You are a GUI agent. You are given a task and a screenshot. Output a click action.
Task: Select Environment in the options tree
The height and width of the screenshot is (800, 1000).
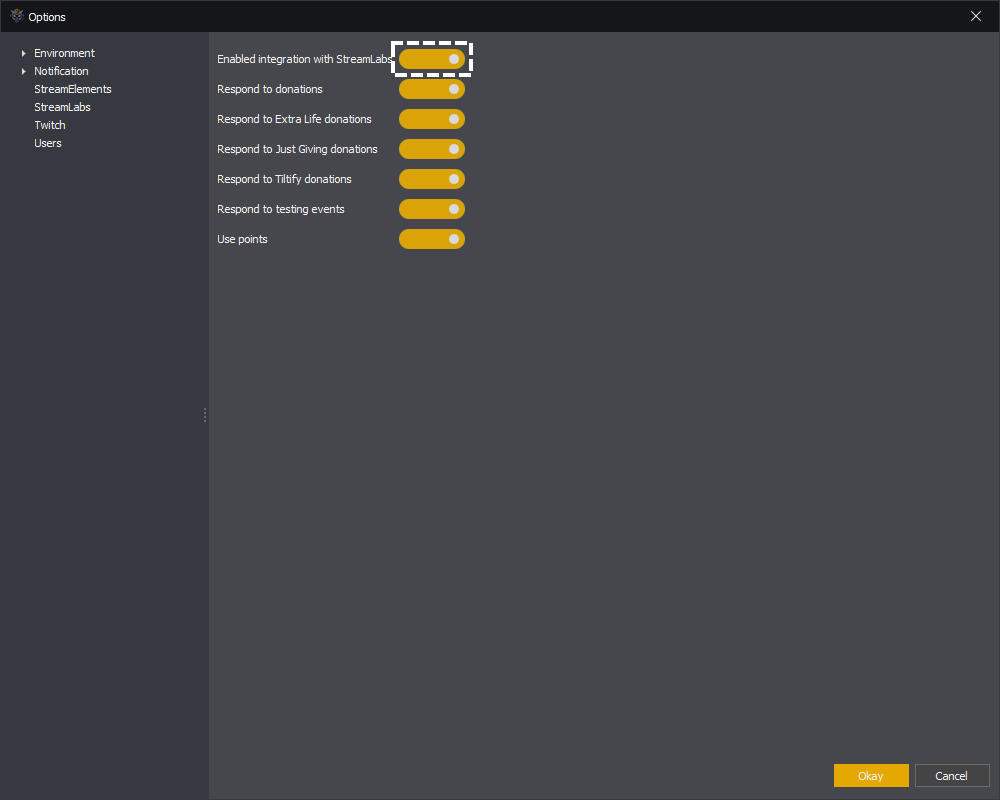pos(64,53)
